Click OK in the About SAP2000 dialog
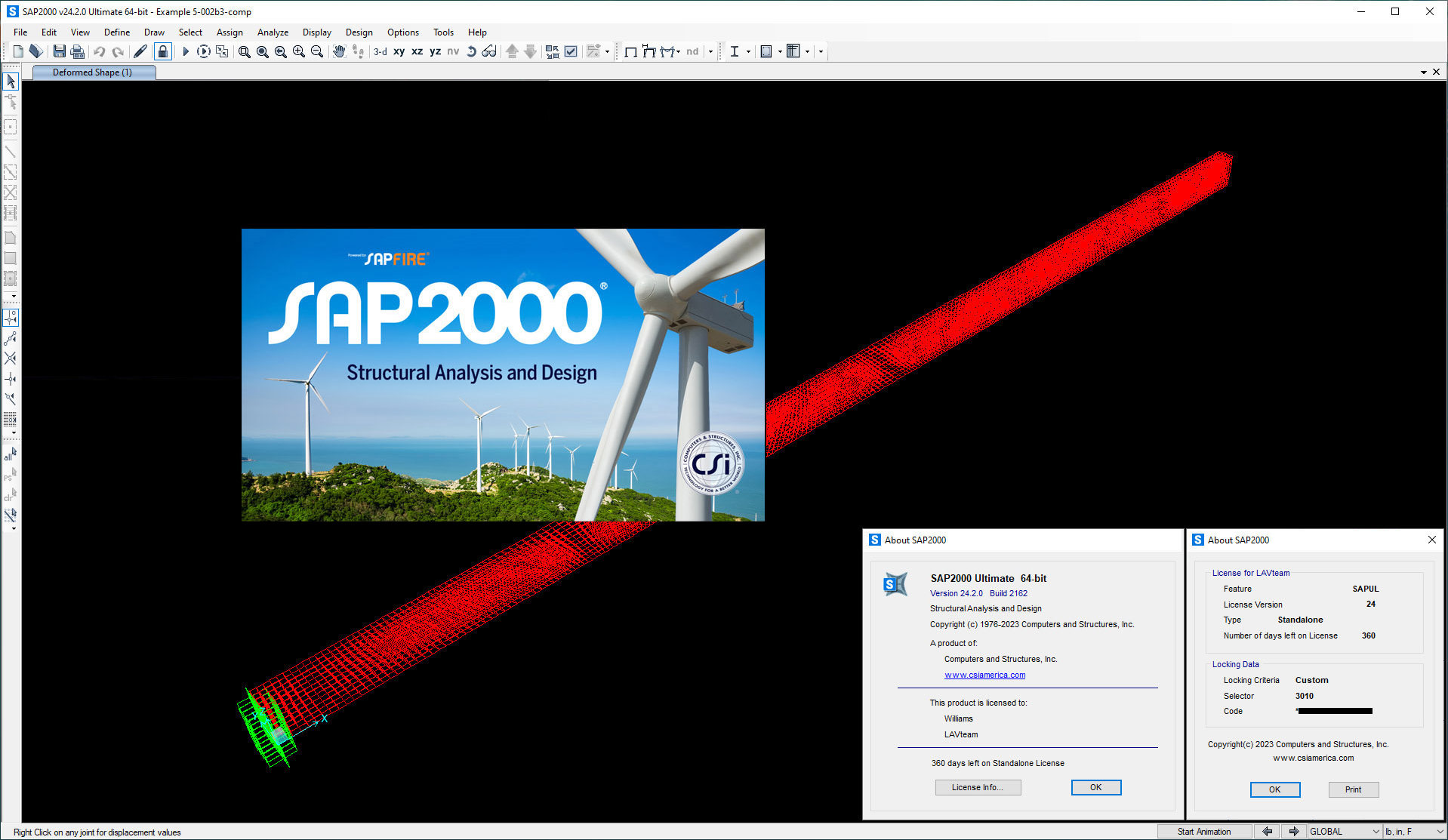Screen dimensions: 1448x840 pyautogui.click(x=1096, y=787)
